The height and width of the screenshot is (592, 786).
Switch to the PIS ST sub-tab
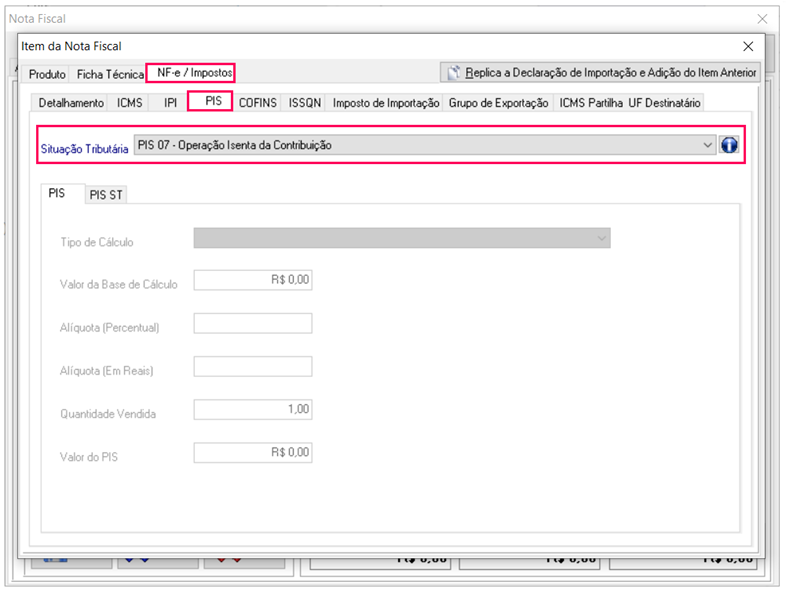click(x=105, y=195)
